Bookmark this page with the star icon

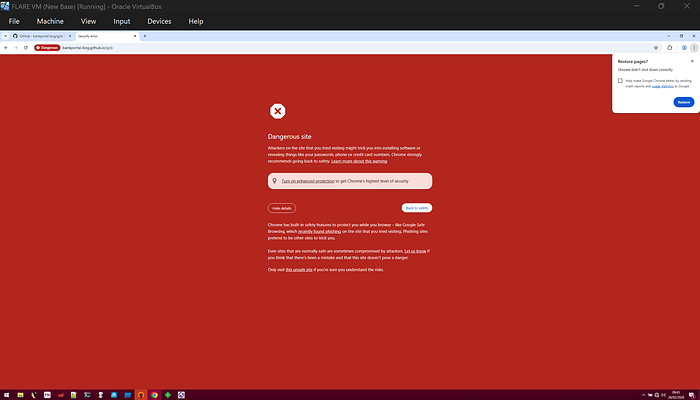tap(656, 48)
